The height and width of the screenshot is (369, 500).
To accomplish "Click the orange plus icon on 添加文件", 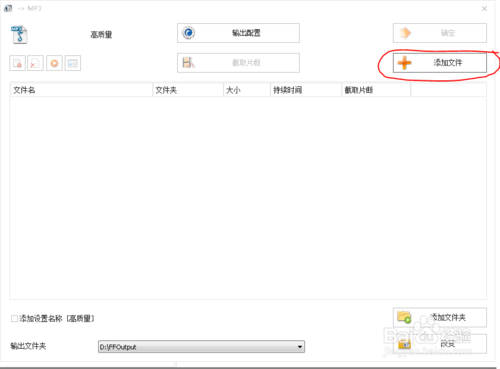I will click(x=405, y=63).
